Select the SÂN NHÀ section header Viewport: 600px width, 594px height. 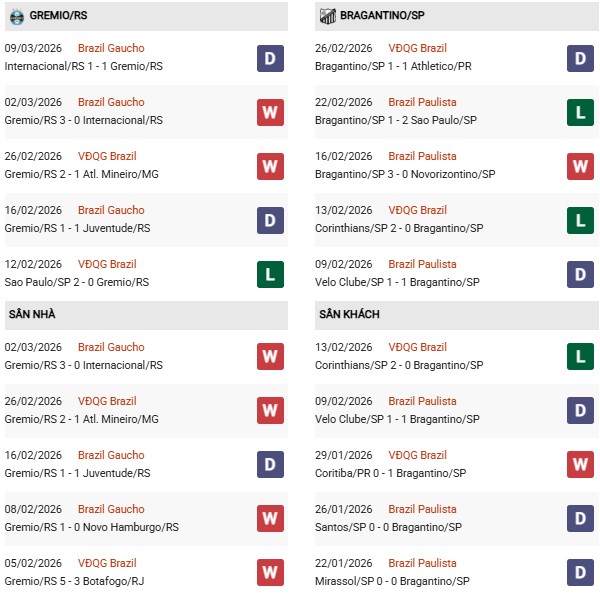tap(31, 315)
